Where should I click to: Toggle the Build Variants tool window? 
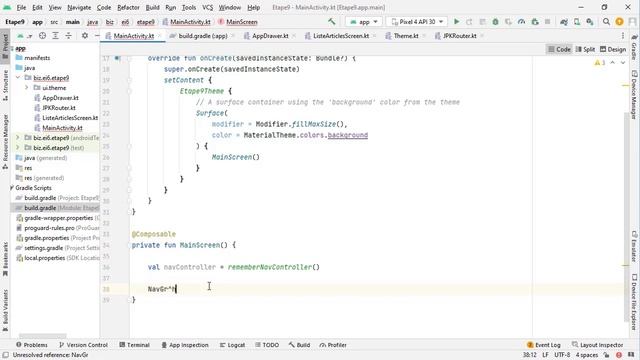5,310
